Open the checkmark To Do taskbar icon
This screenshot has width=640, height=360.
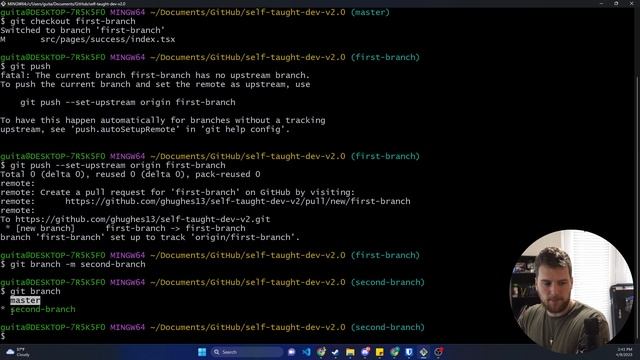[x=336, y=352]
